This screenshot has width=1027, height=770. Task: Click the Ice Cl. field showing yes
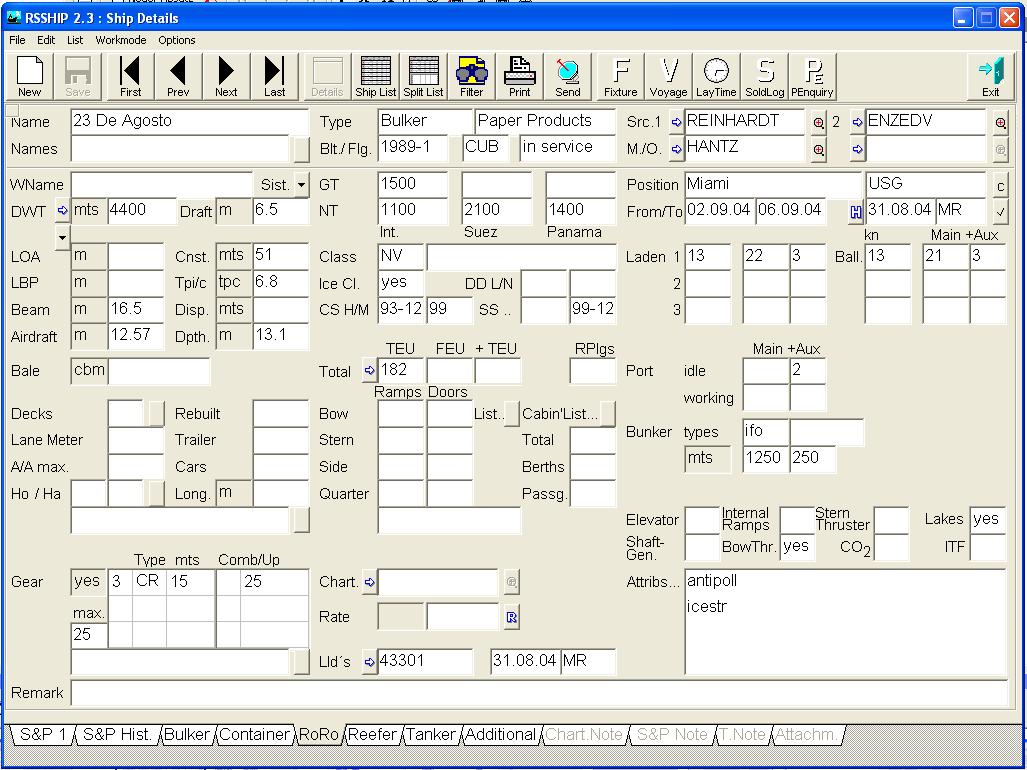[x=401, y=283]
